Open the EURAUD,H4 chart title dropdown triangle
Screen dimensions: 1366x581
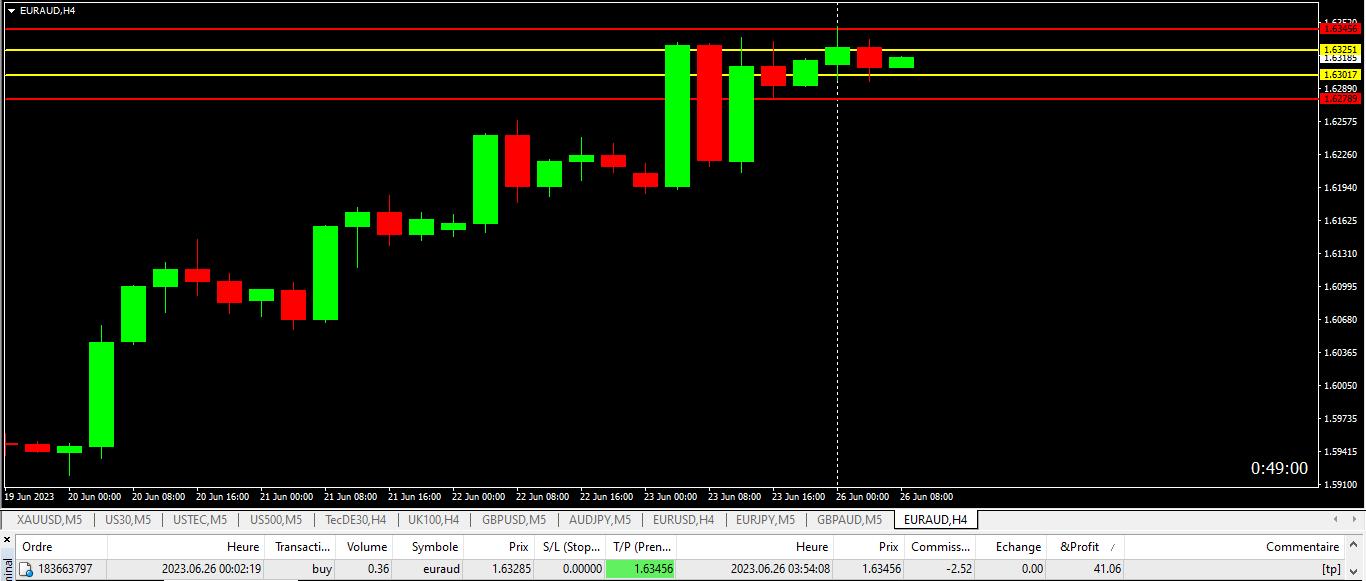(11, 10)
